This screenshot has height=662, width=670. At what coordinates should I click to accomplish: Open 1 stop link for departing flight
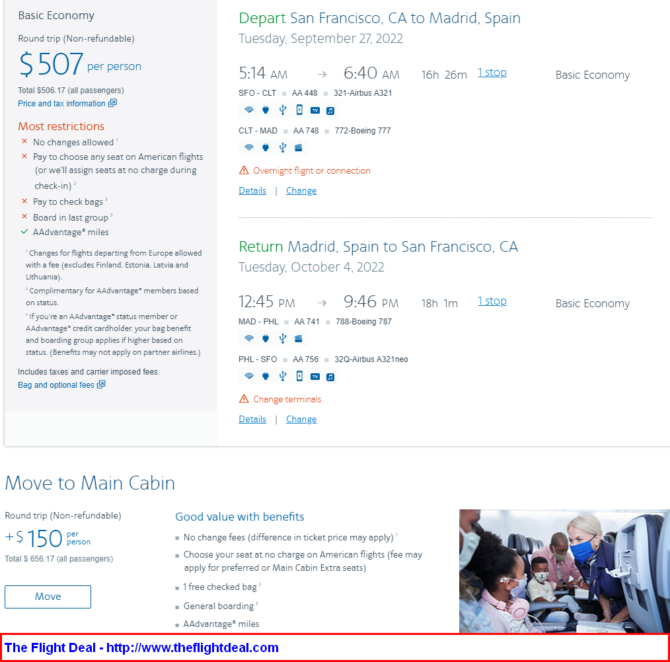point(492,73)
